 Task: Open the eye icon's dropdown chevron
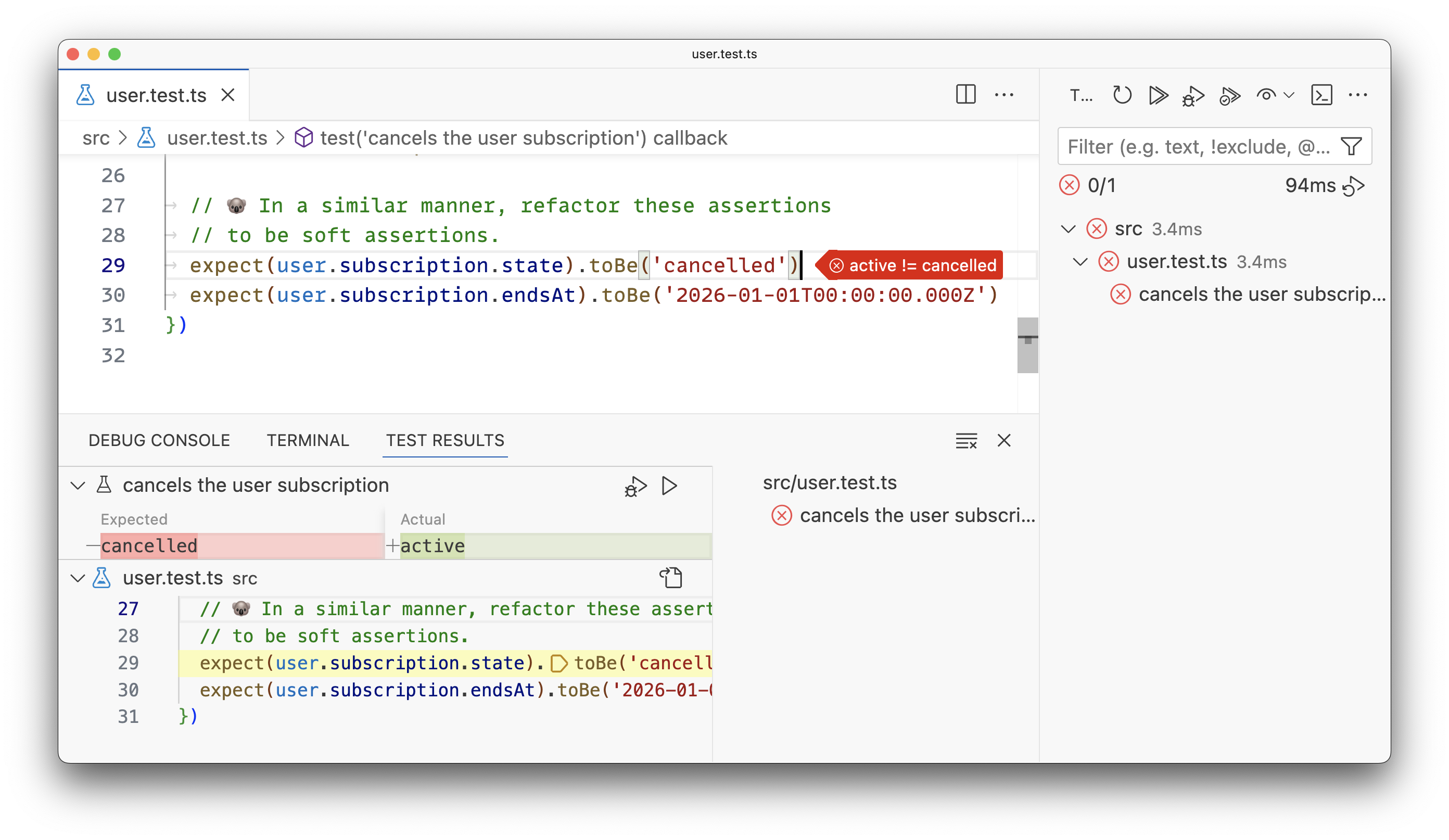[1288, 96]
